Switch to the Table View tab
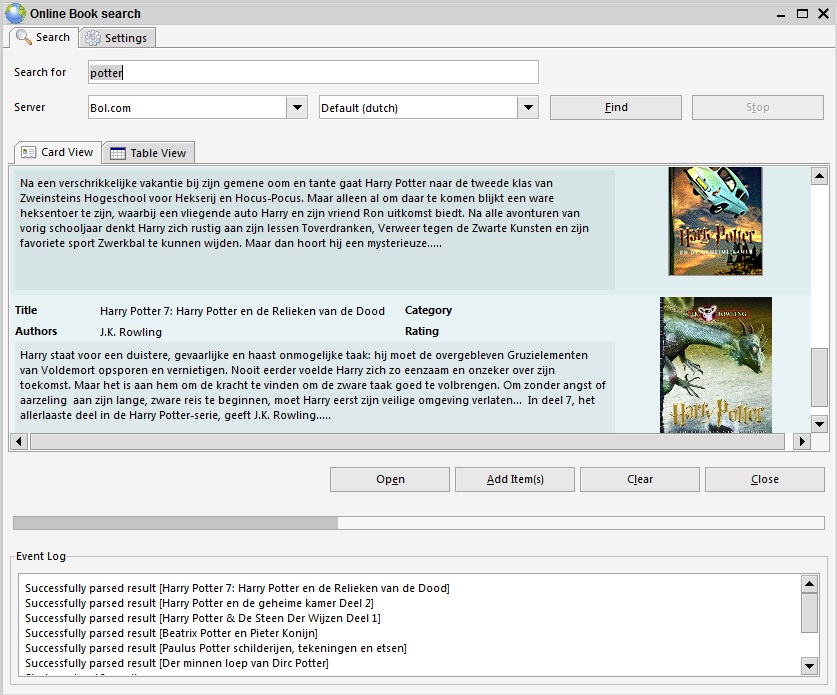Image resolution: width=837 pixels, height=695 pixels. click(148, 153)
